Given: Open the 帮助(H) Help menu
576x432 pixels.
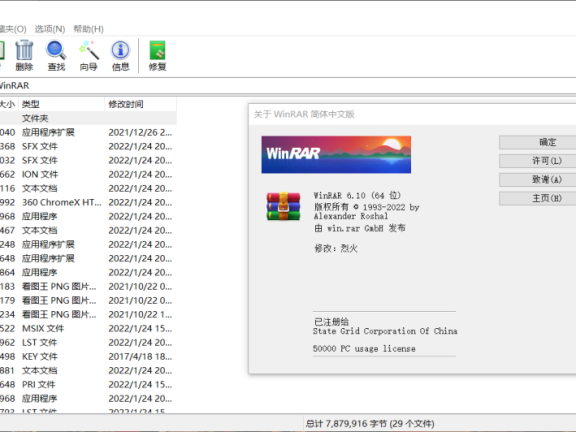Looking at the screenshot, I should (x=89, y=29).
